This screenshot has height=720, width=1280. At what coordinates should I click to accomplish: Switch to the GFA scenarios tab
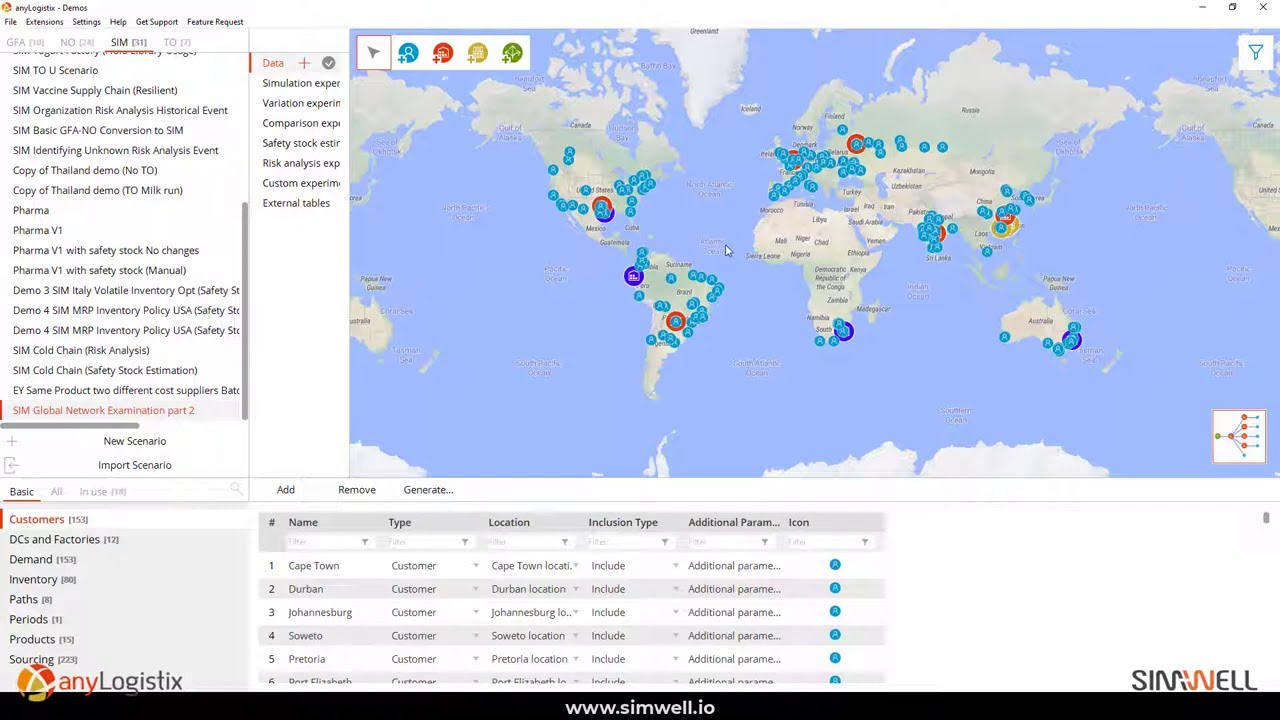pos(24,42)
